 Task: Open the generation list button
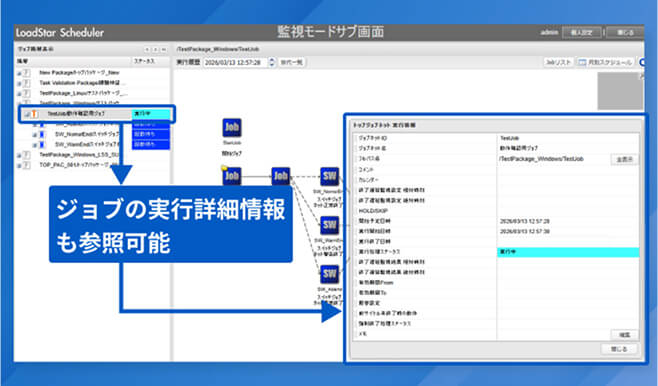(x=292, y=62)
